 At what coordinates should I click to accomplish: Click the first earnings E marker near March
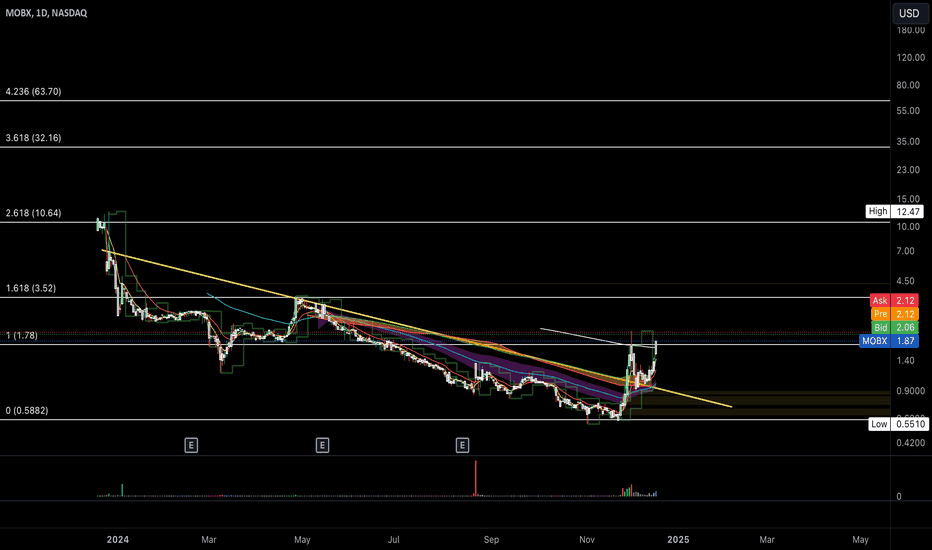coord(190,443)
